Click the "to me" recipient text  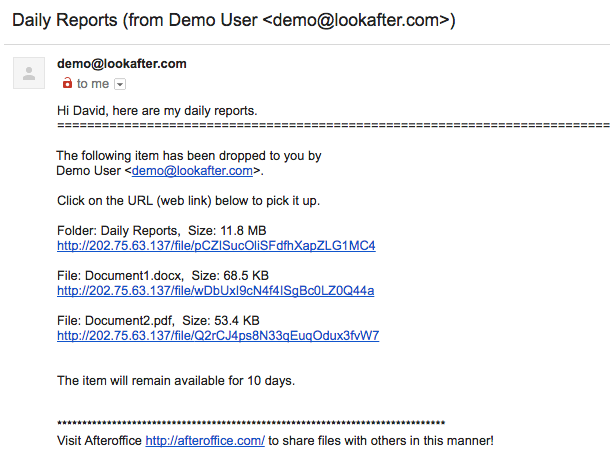click(x=94, y=84)
